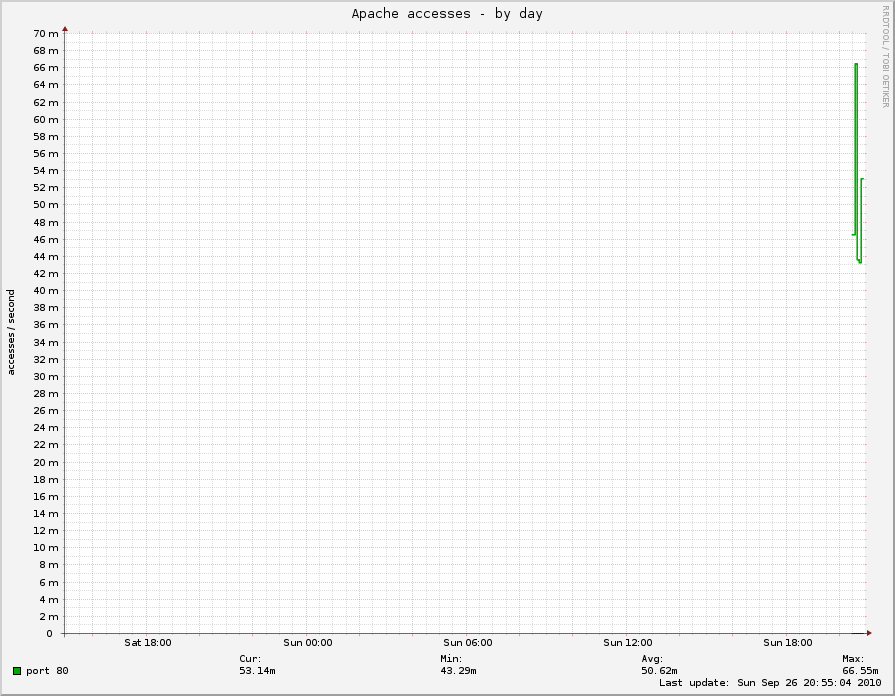Select the Avg value '50.62m'

[x=659, y=670]
